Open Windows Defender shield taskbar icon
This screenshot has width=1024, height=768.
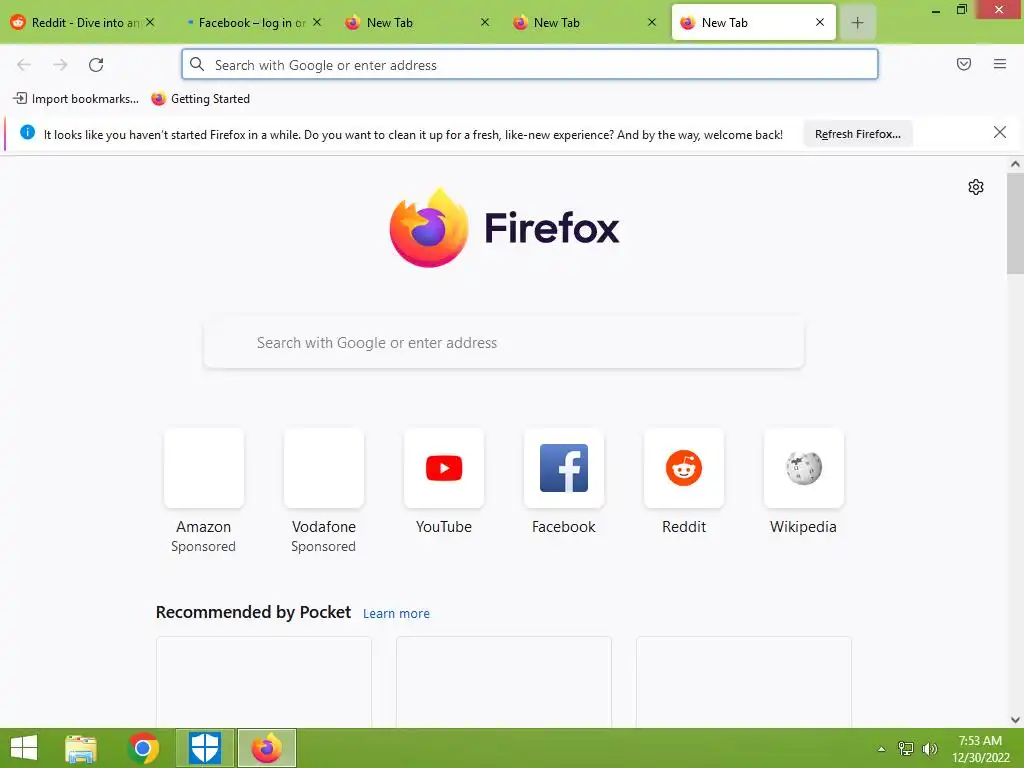click(x=204, y=748)
